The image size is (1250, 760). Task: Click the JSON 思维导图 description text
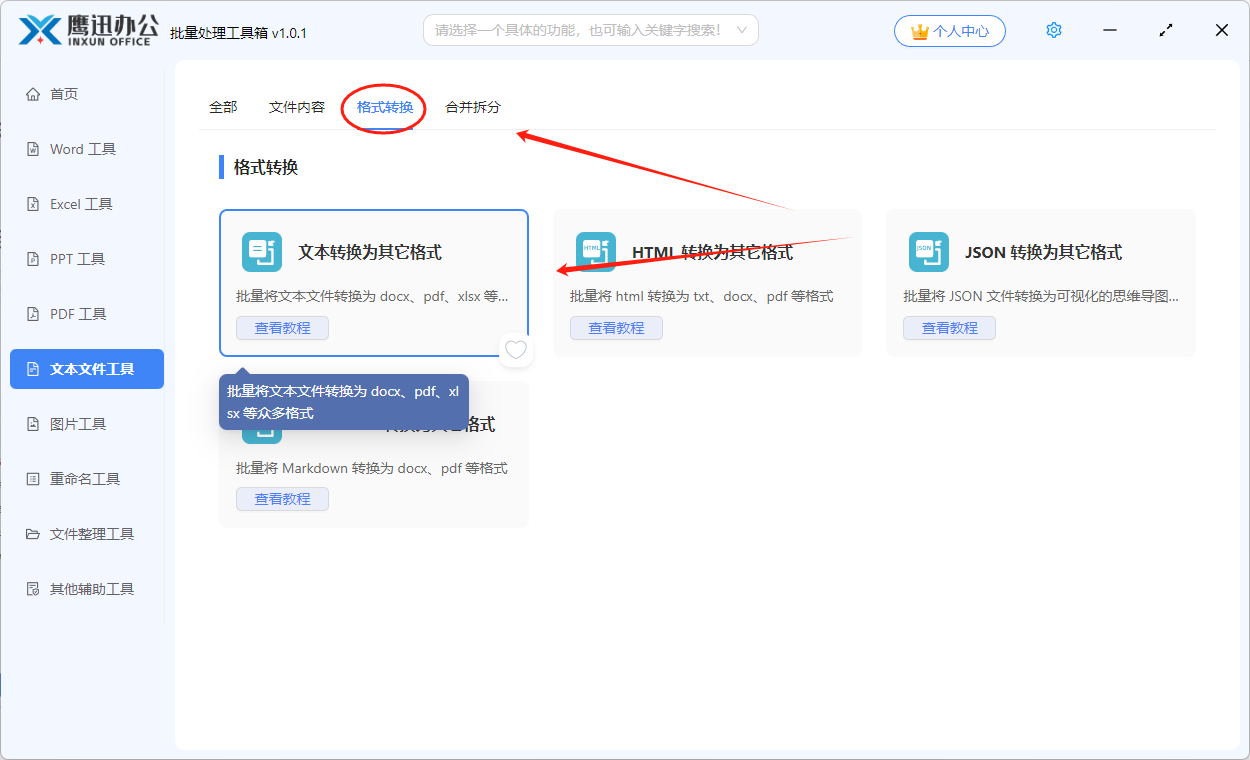1041,296
